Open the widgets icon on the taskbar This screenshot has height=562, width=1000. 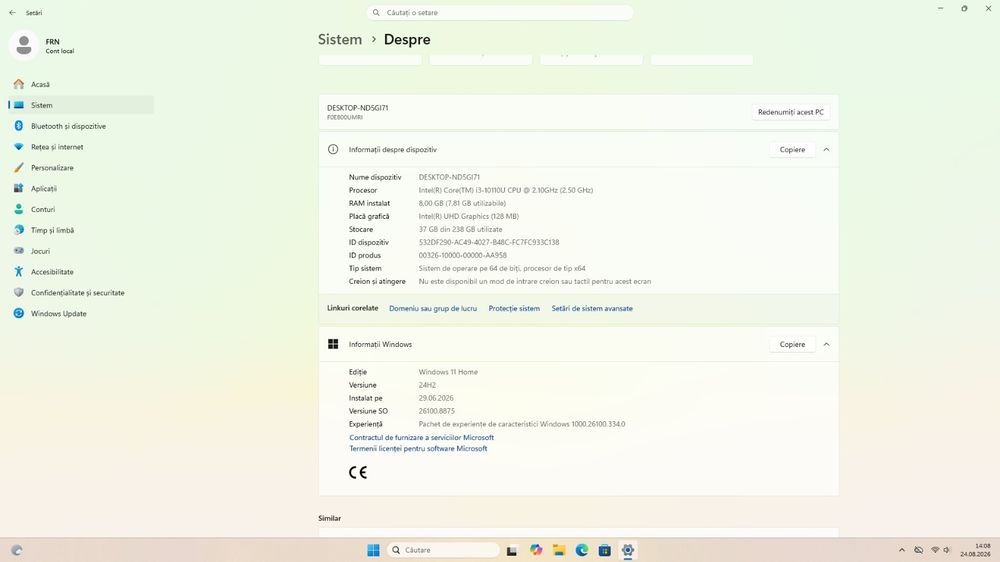click(17, 550)
